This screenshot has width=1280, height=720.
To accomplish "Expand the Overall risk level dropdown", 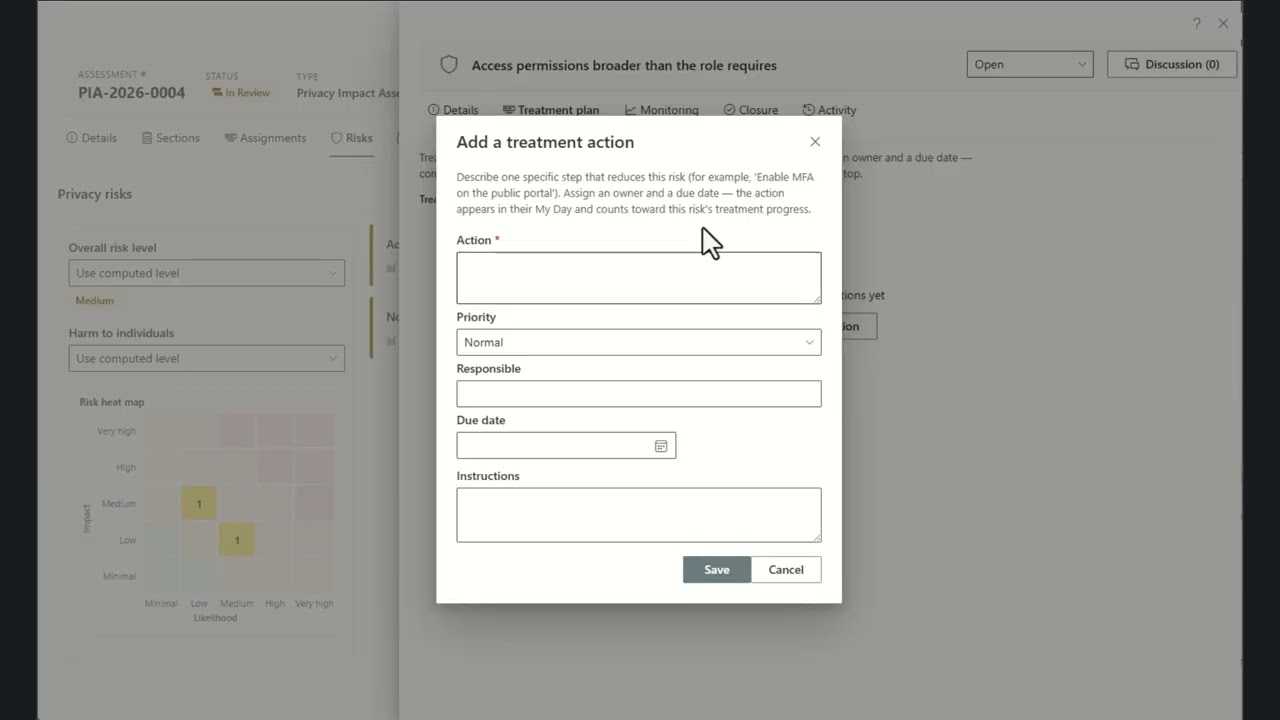I will [207, 273].
